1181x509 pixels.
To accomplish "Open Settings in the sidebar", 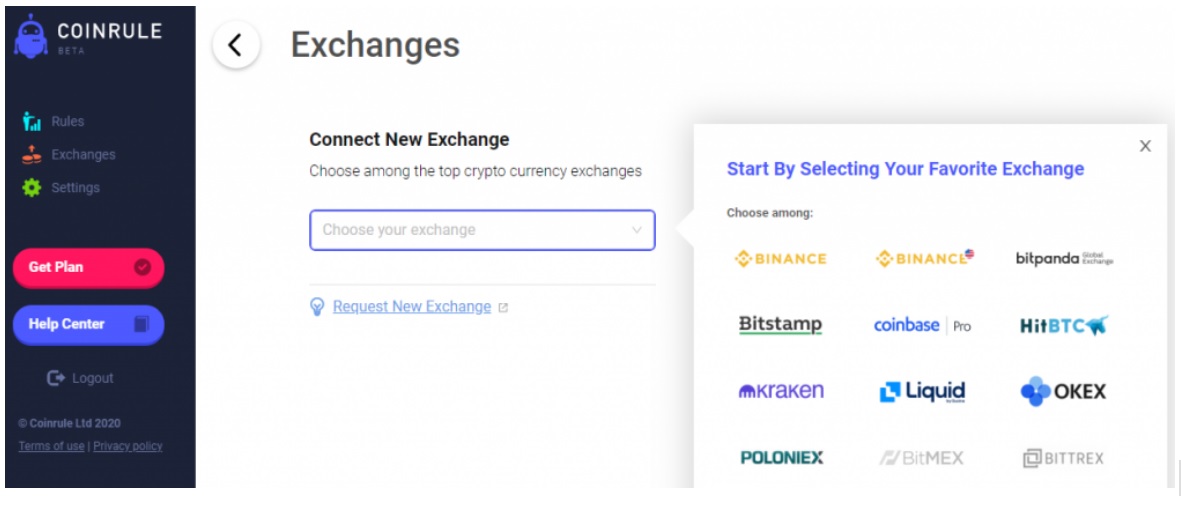I will pos(75,188).
